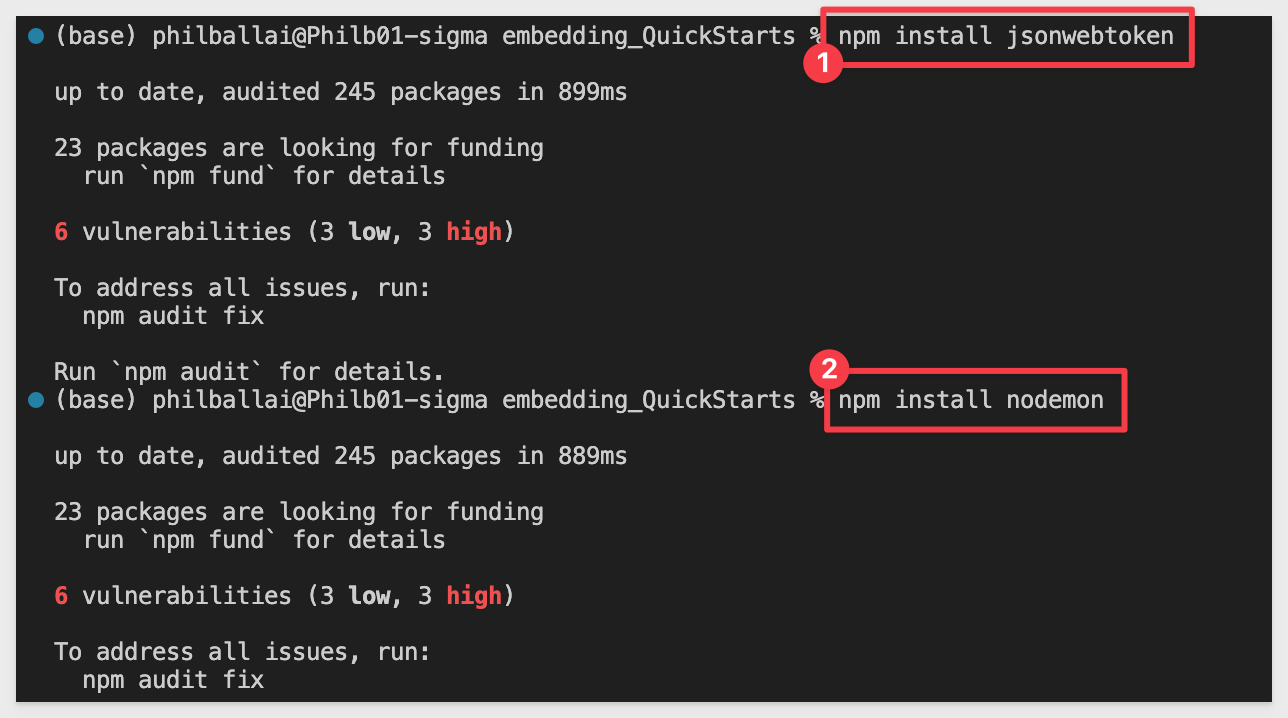
Task: Click the red "high" in the first output
Action: [474, 232]
